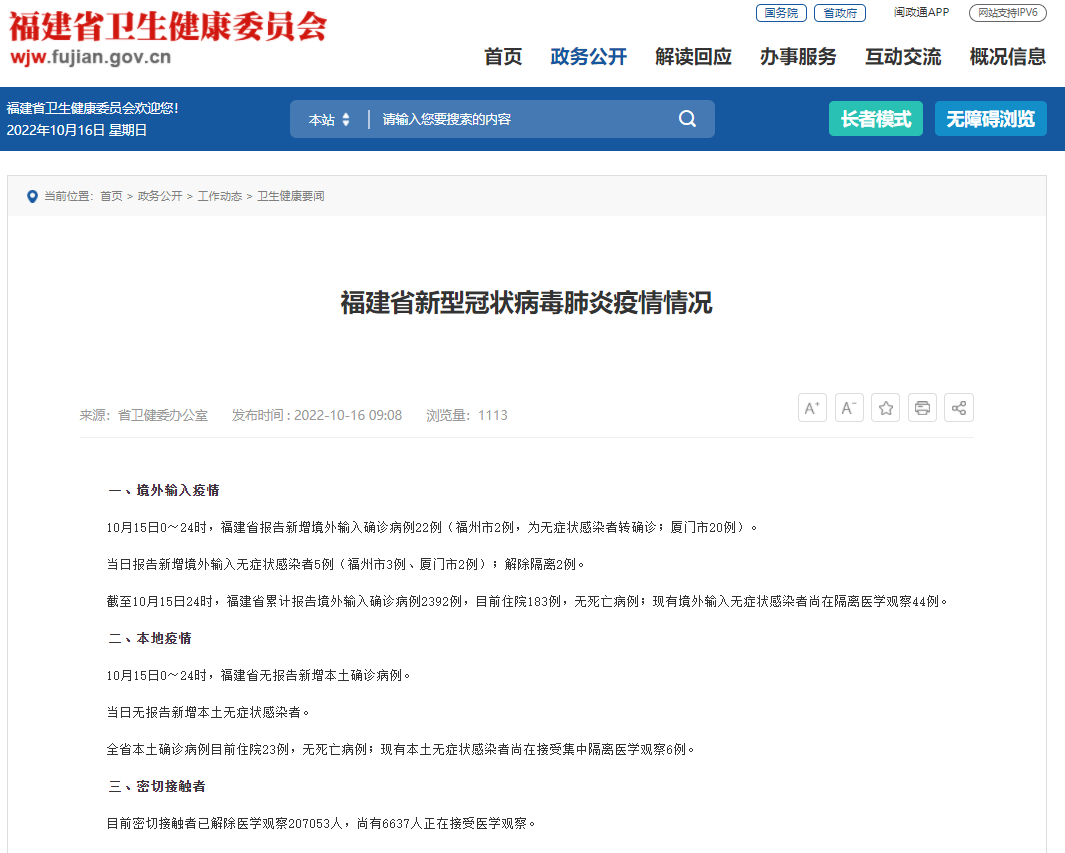Click the location pin breadcrumb icon
Viewport: 1065px width, 853px height.
point(32,196)
